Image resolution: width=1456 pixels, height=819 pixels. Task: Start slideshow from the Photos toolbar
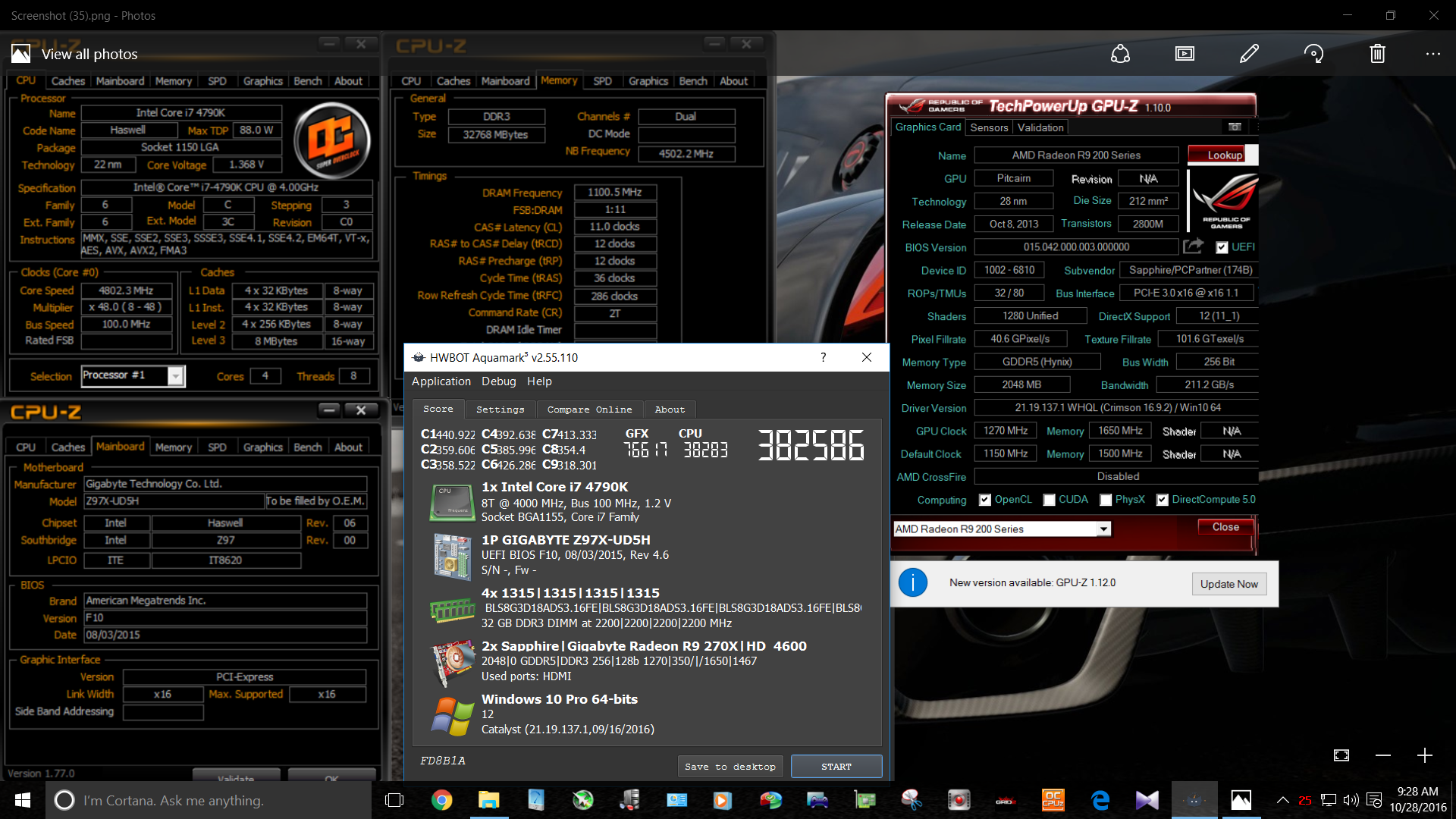click(1185, 54)
